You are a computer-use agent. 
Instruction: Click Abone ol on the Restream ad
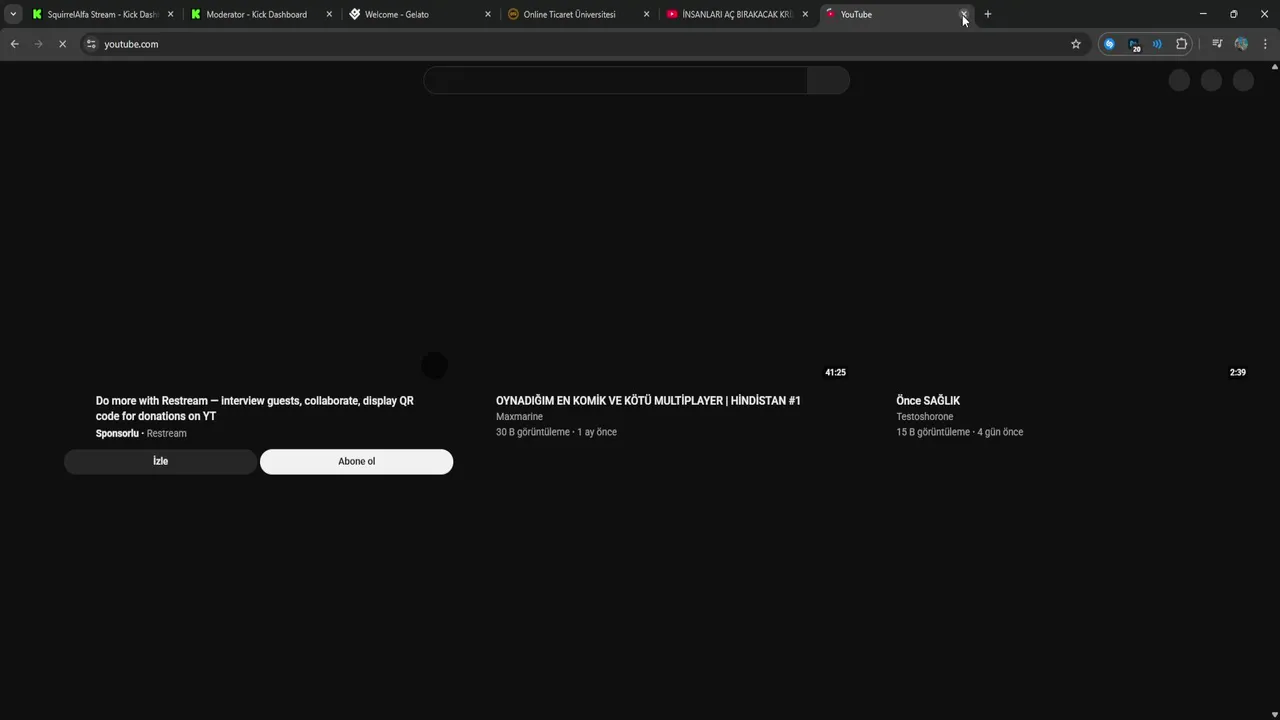click(356, 461)
